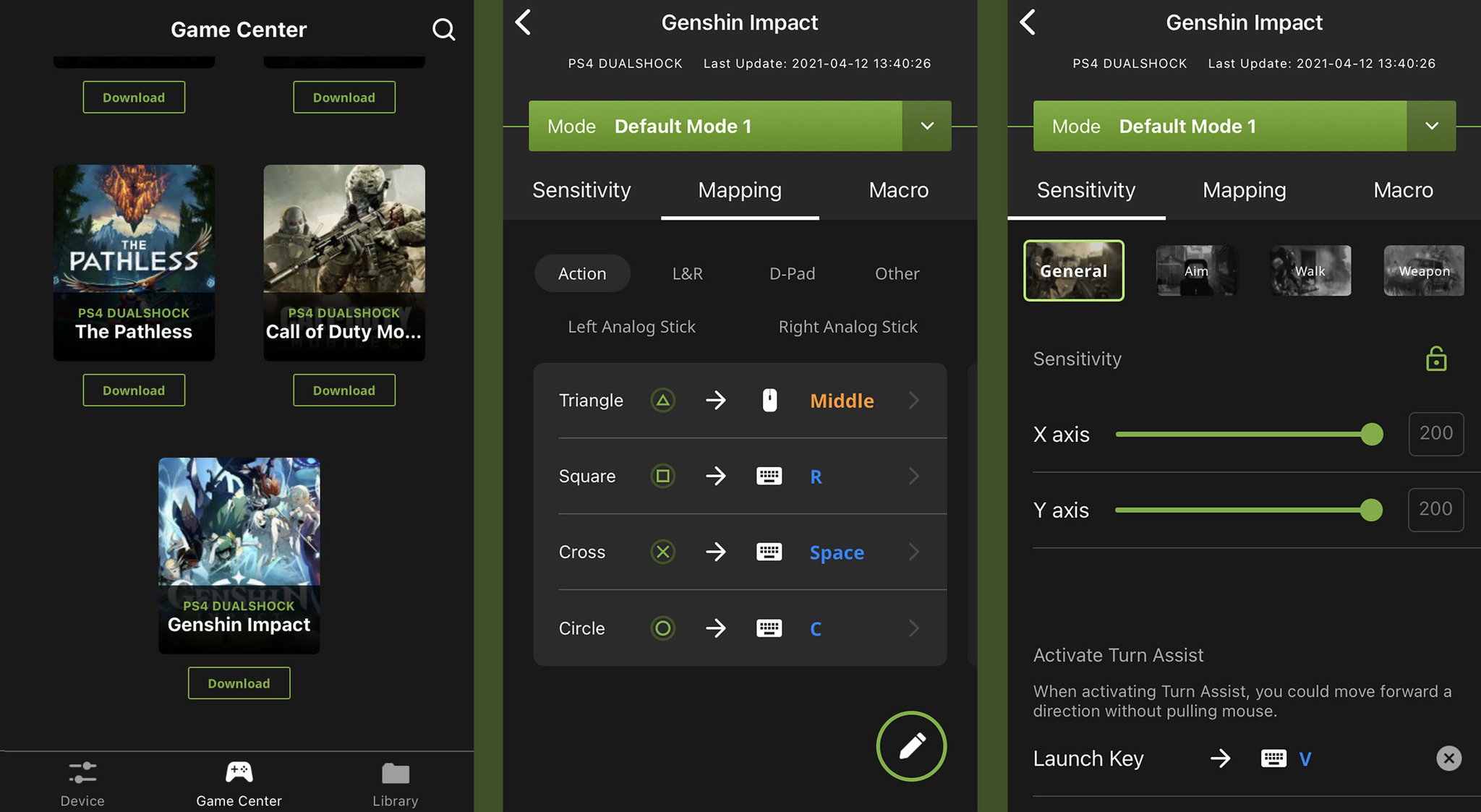This screenshot has height=812, width=1481.
Task: Select the Aim sensitivity preset
Action: (1196, 270)
